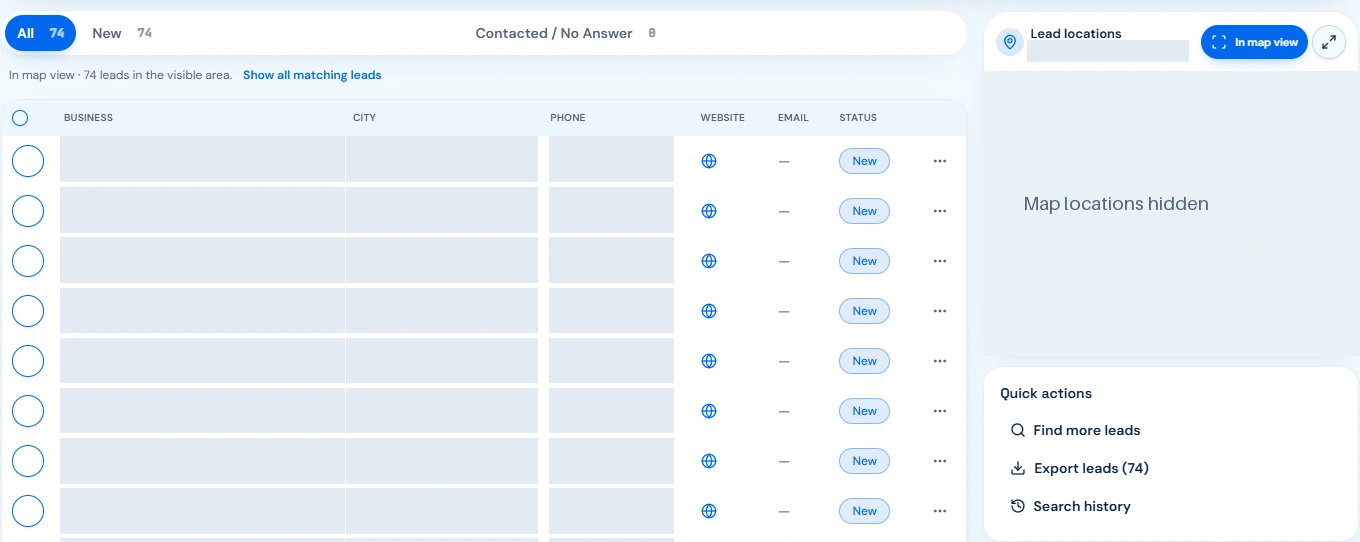Click the WEBSITE column header

pos(722,118)
